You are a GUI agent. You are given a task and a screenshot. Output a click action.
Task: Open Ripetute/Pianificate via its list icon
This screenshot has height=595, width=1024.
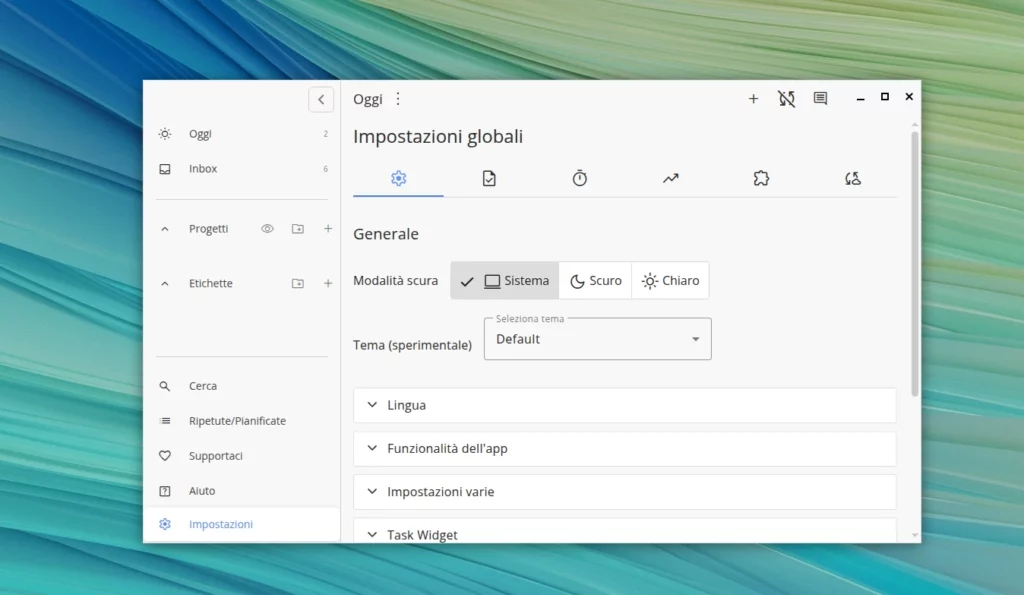click(165, 420)
